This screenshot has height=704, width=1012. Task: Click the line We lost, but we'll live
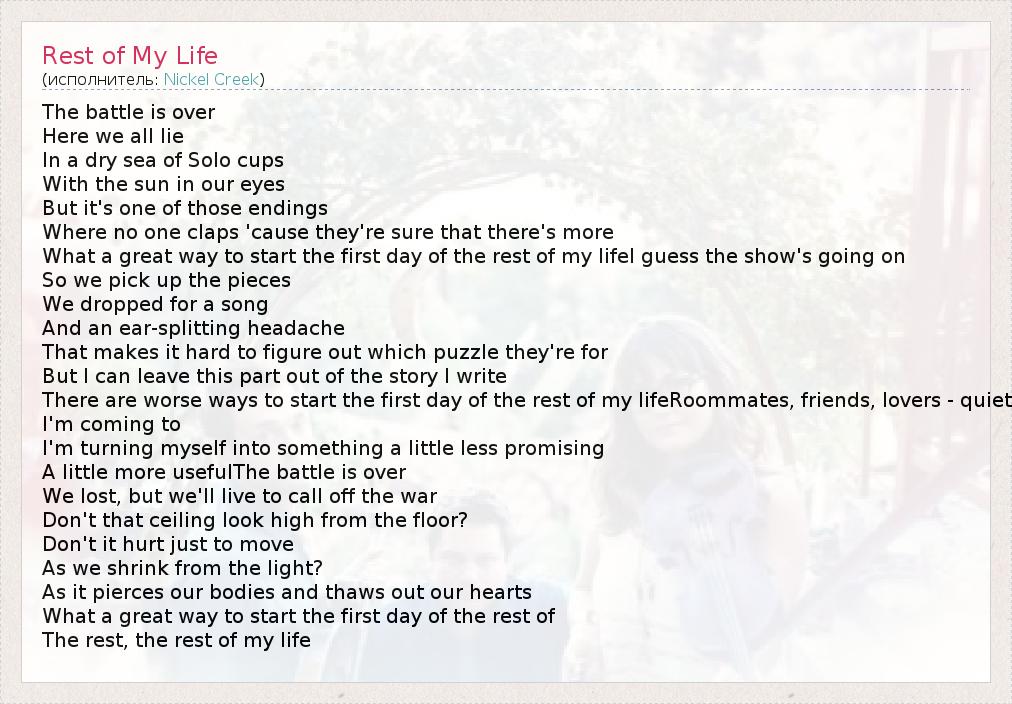coord(239,496)
